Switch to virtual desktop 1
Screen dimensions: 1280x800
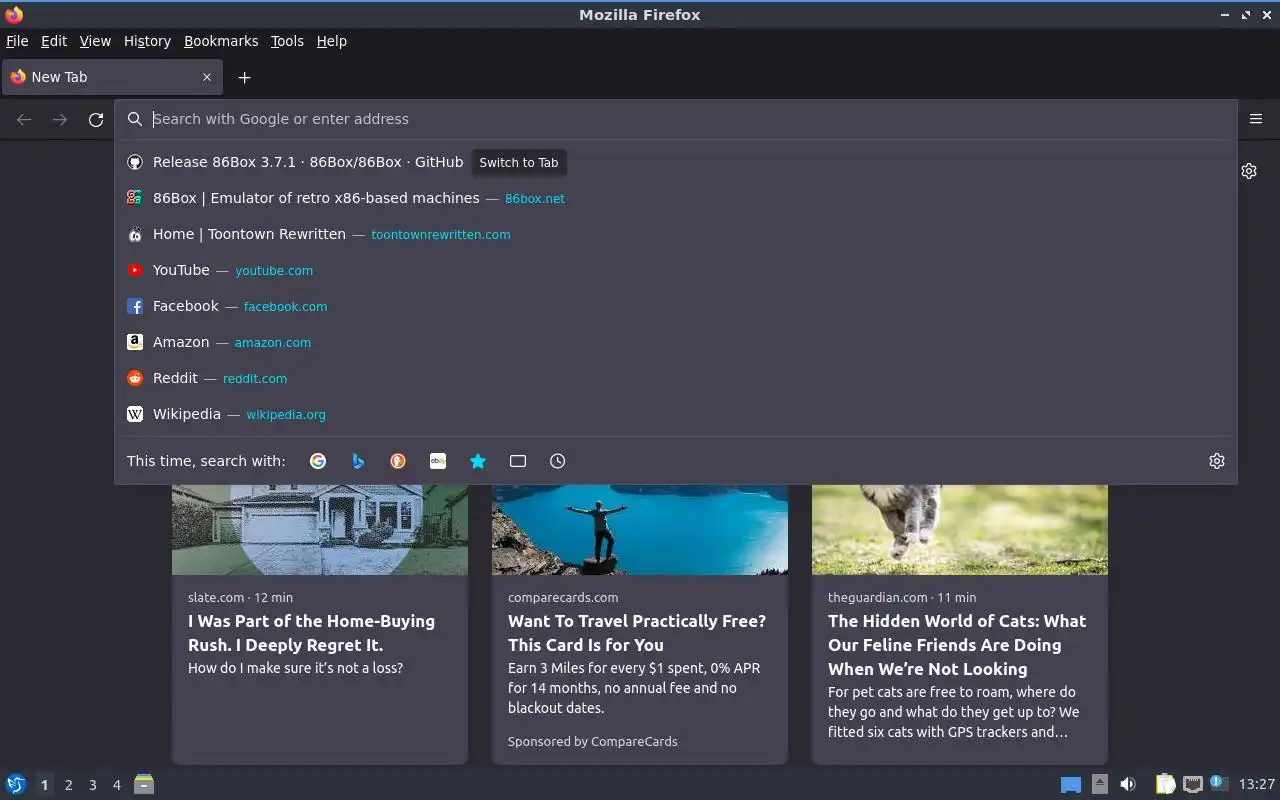point(44,785)
